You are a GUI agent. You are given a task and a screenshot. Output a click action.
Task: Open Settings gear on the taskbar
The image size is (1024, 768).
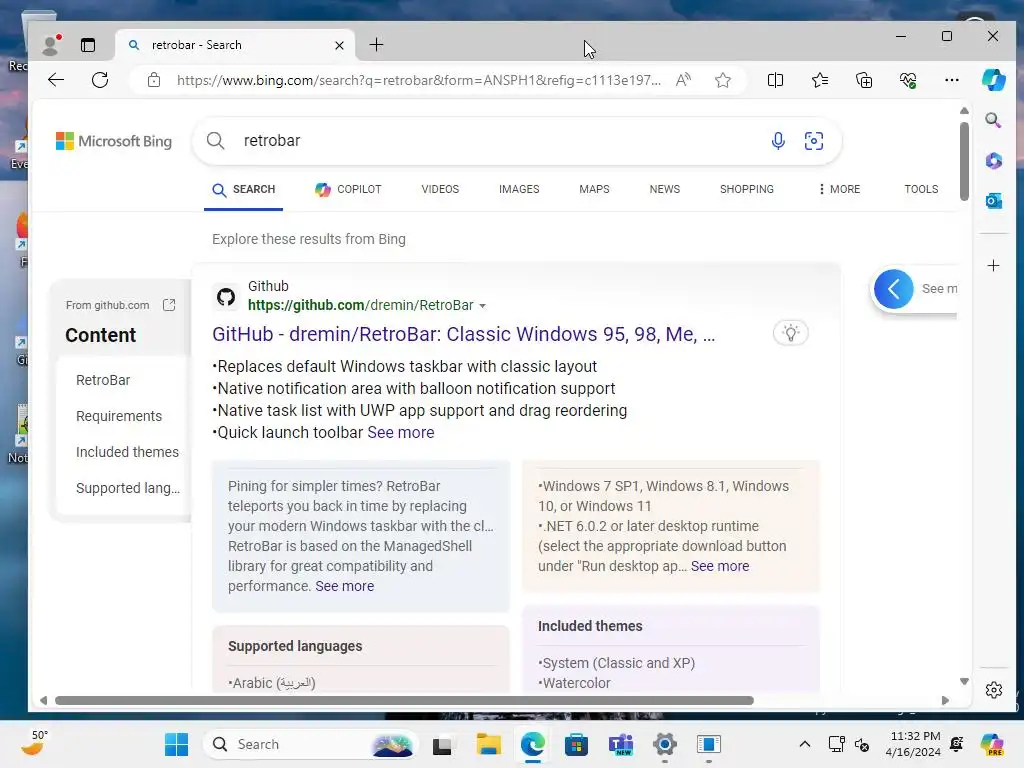(664, 744)
